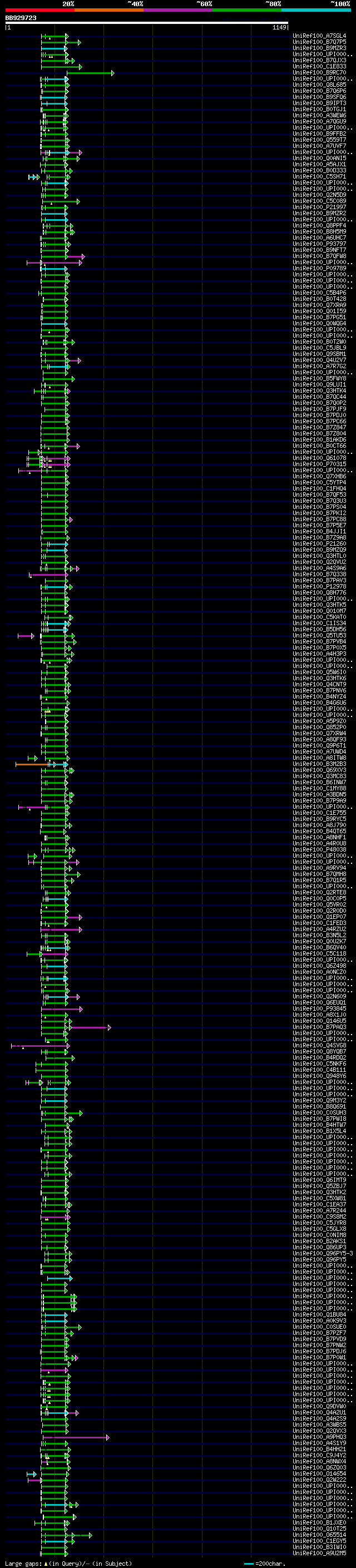Viewport: 356px width, 1568px height.
Task: Open UniRef100_B7Q6P6 entry
Action: (x=319, y=91)
